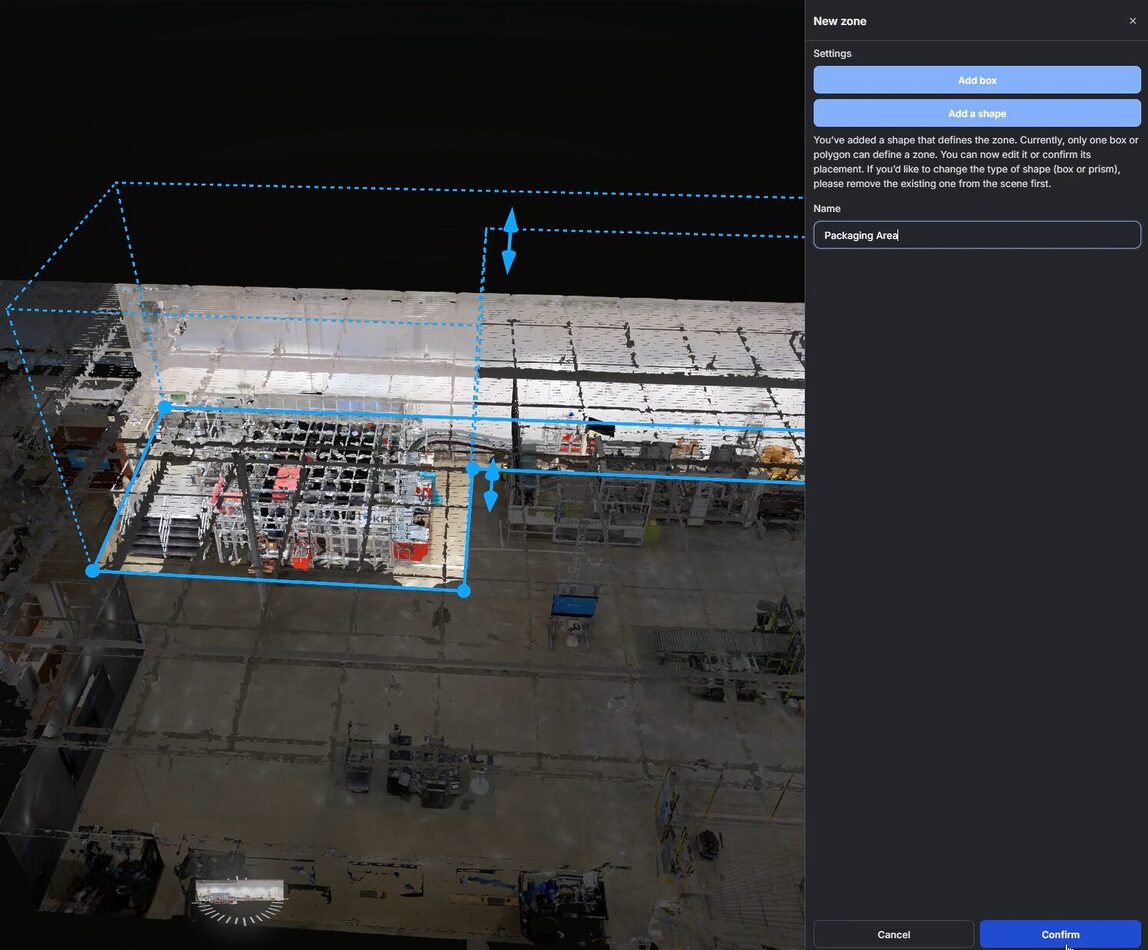Place cursor after "Packaging Area" text
This screenshot has height=950, width=1148.
[898, 234]
